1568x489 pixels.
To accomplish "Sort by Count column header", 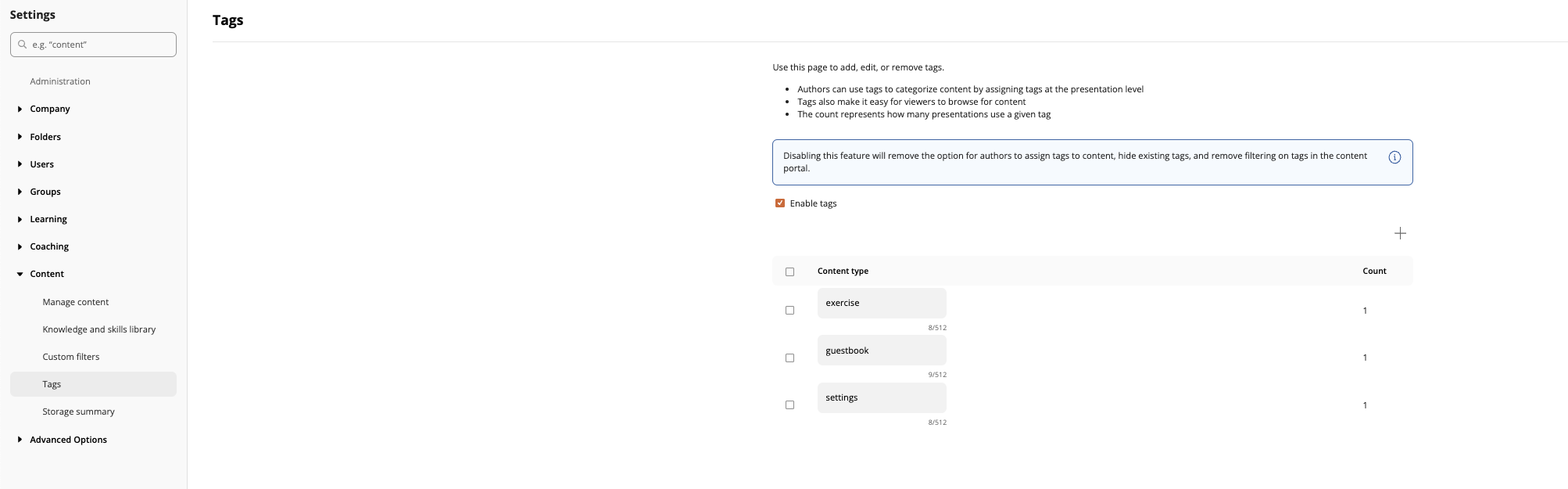I will pos(1373,271).
